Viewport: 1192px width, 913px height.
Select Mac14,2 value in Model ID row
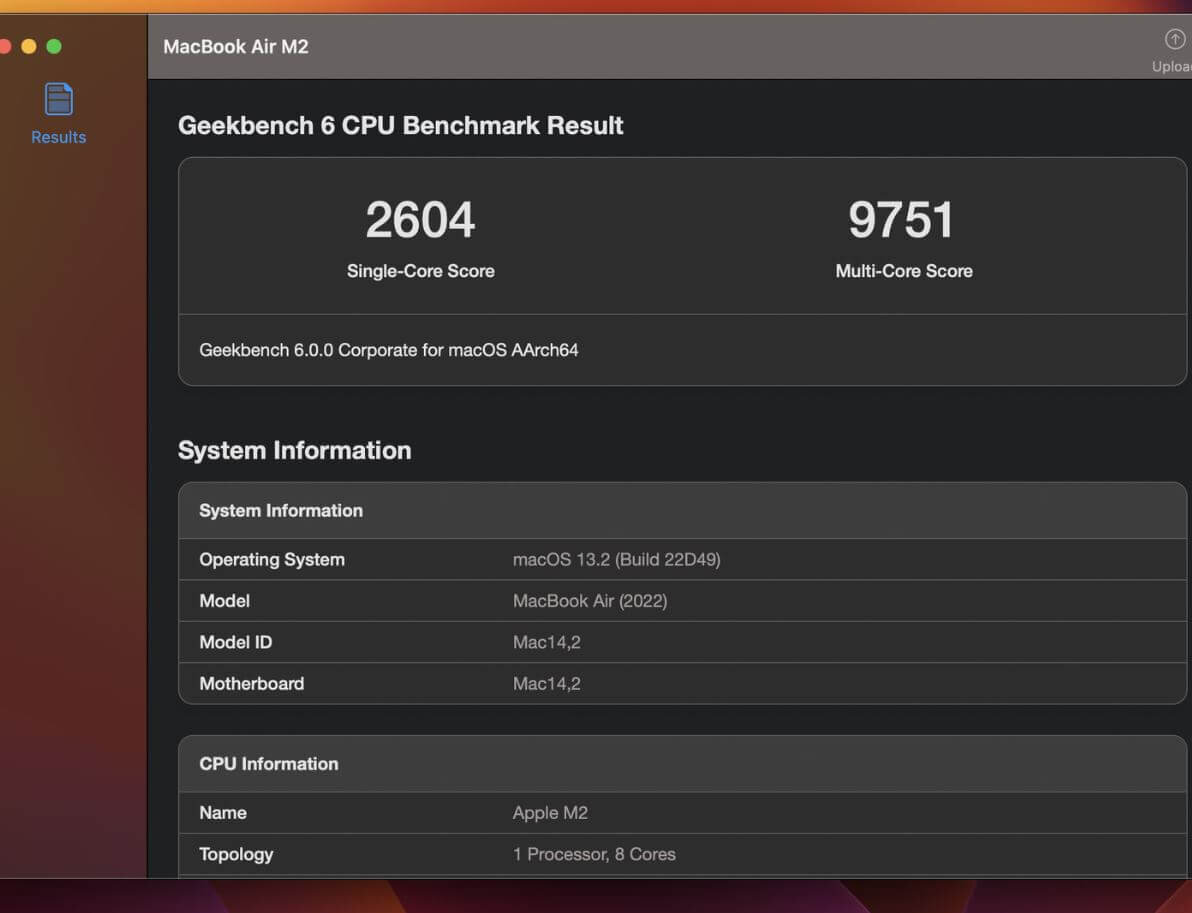[547, 642]
